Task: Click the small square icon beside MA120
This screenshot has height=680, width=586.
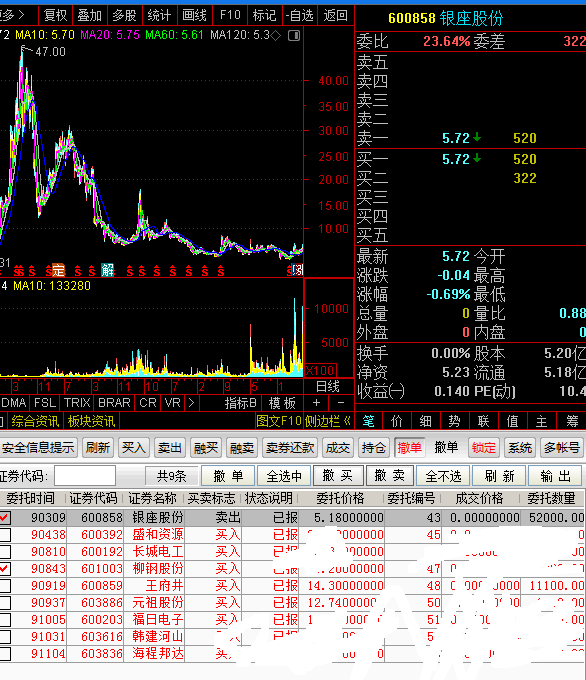Action: 294,36
